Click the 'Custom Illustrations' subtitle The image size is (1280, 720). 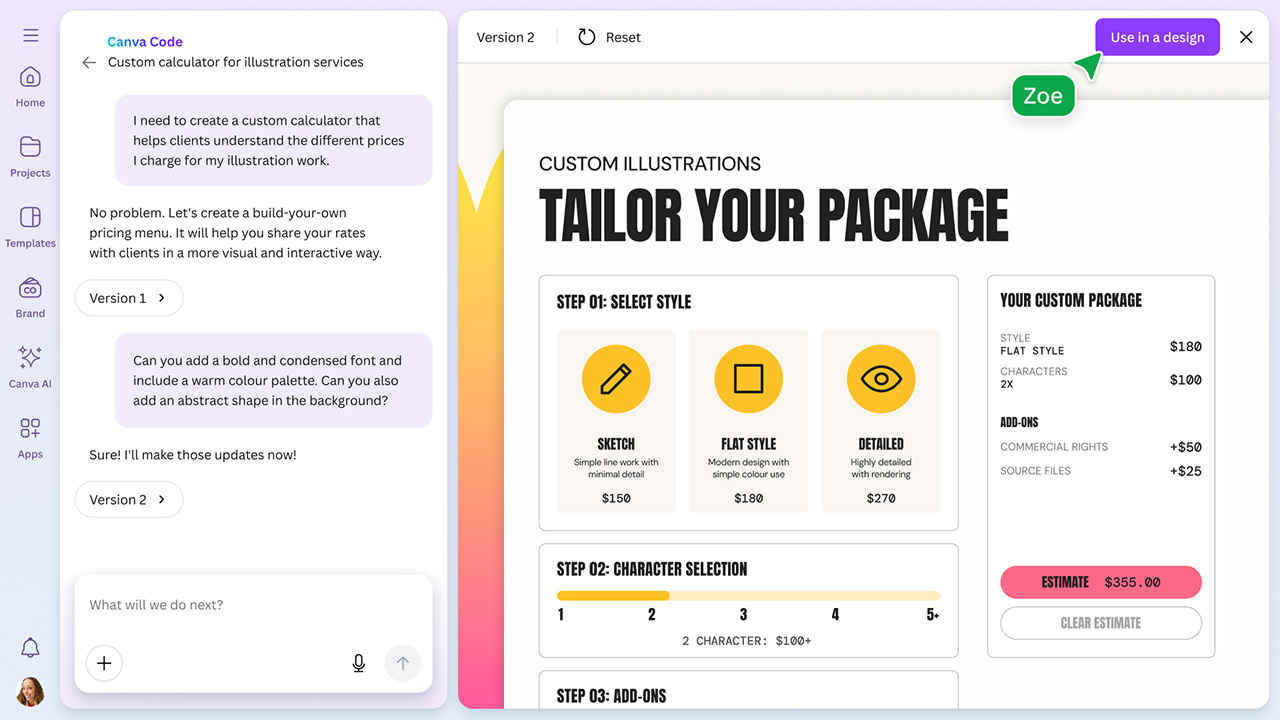(650, 164)
